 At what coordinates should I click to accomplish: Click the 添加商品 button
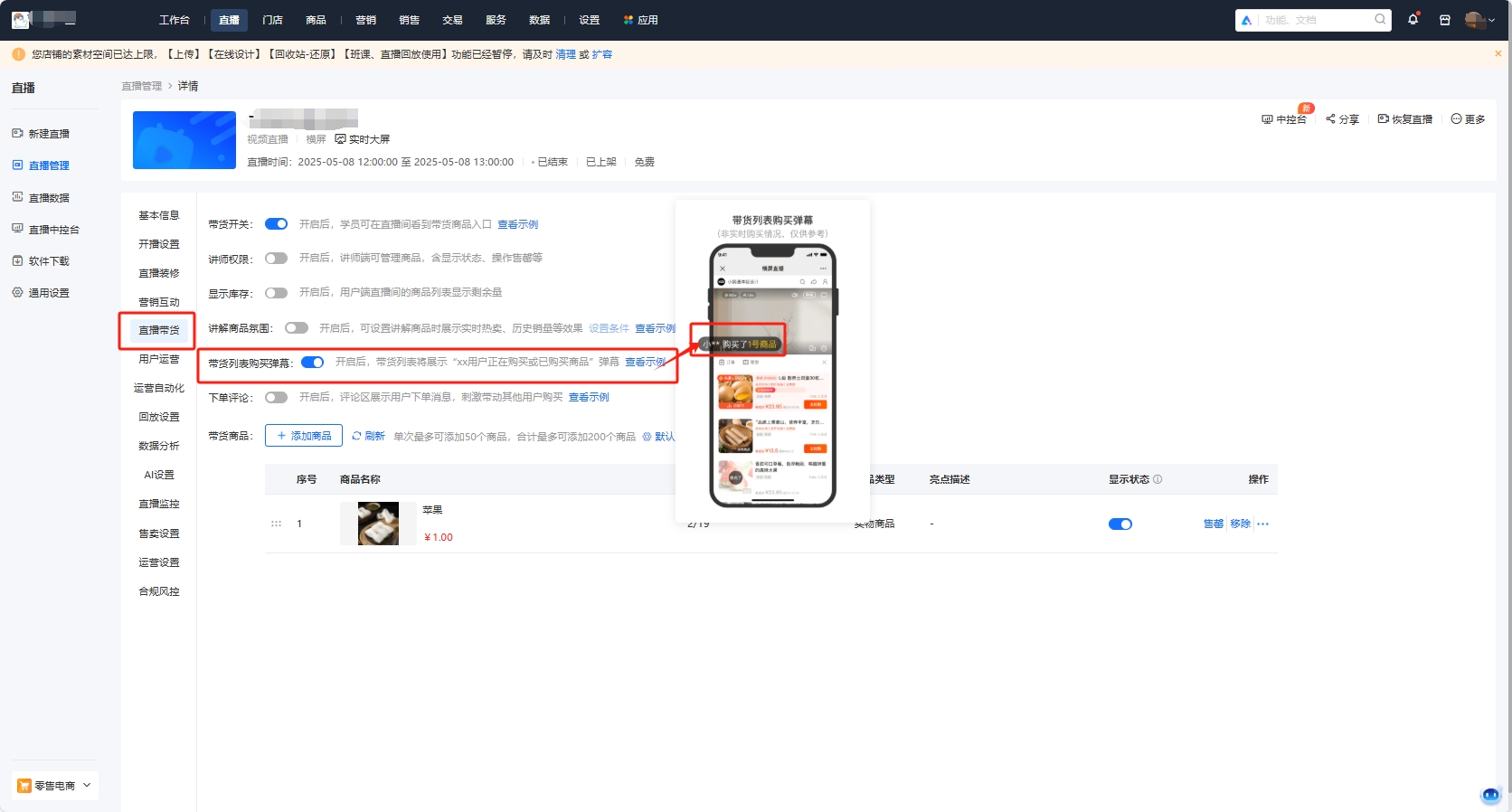point(304,436)
